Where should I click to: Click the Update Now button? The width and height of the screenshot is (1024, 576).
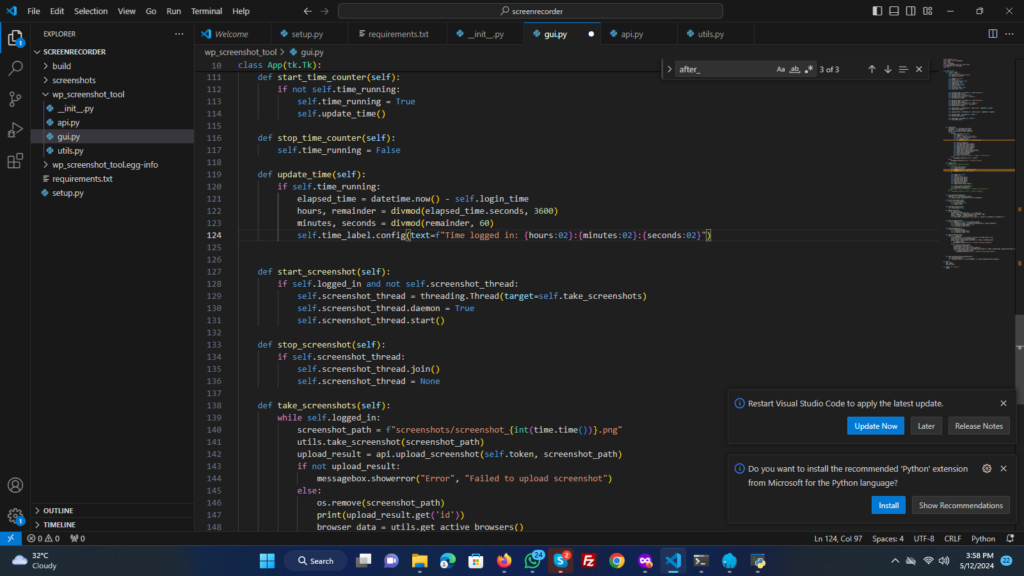(x=876, y=426)
